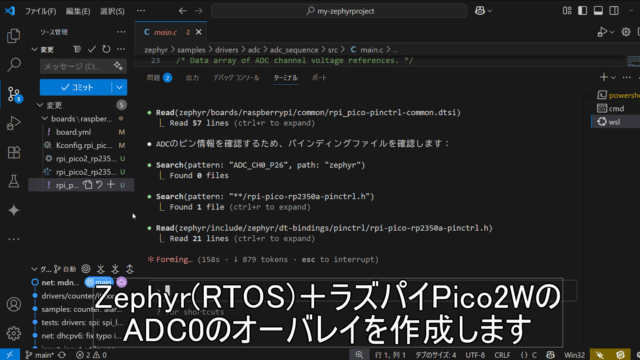Go forward navigation arrow
Screen dimensions: 640x360
(x=198, y=11)
